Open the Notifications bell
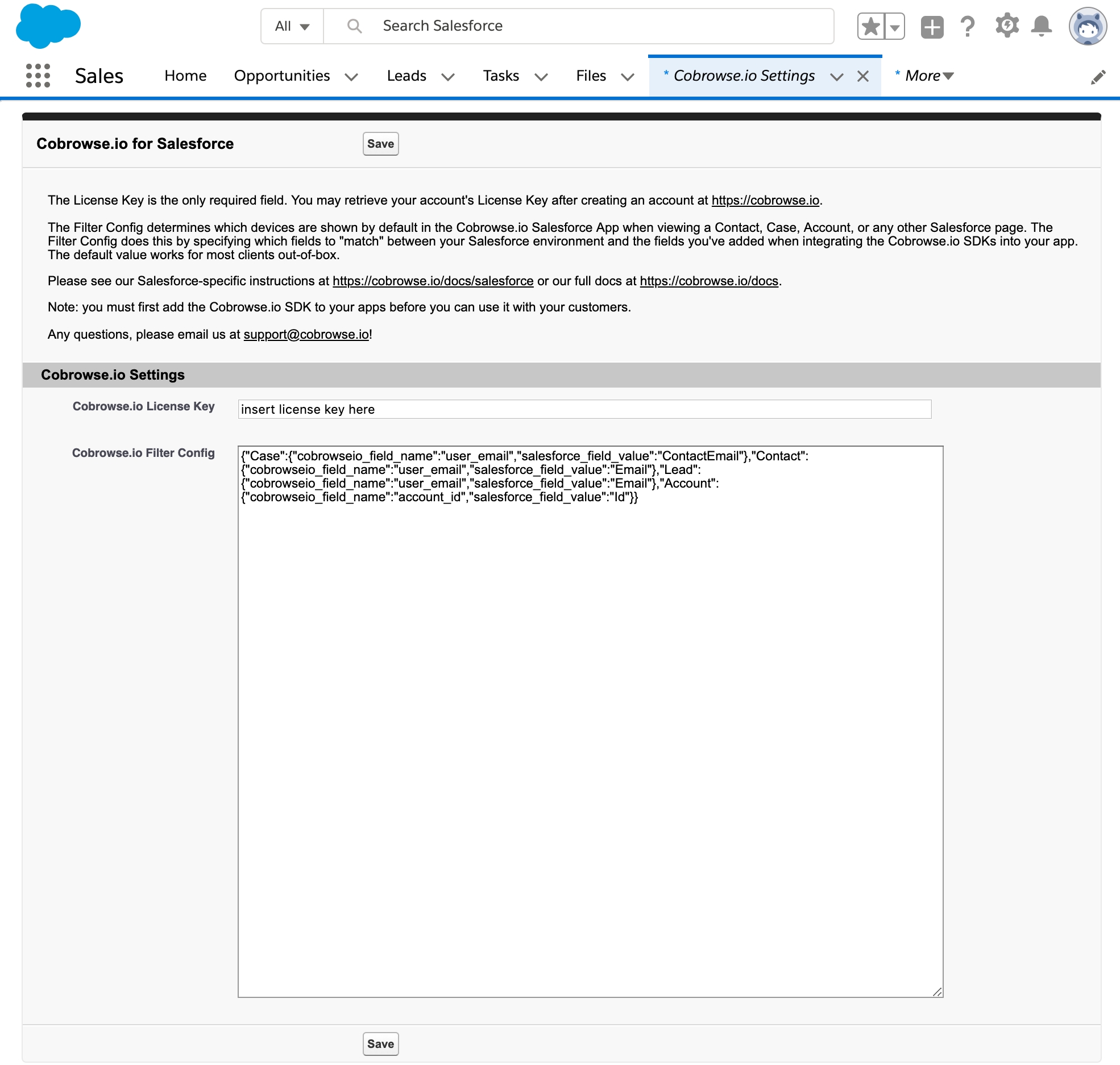 point(1042,26)
